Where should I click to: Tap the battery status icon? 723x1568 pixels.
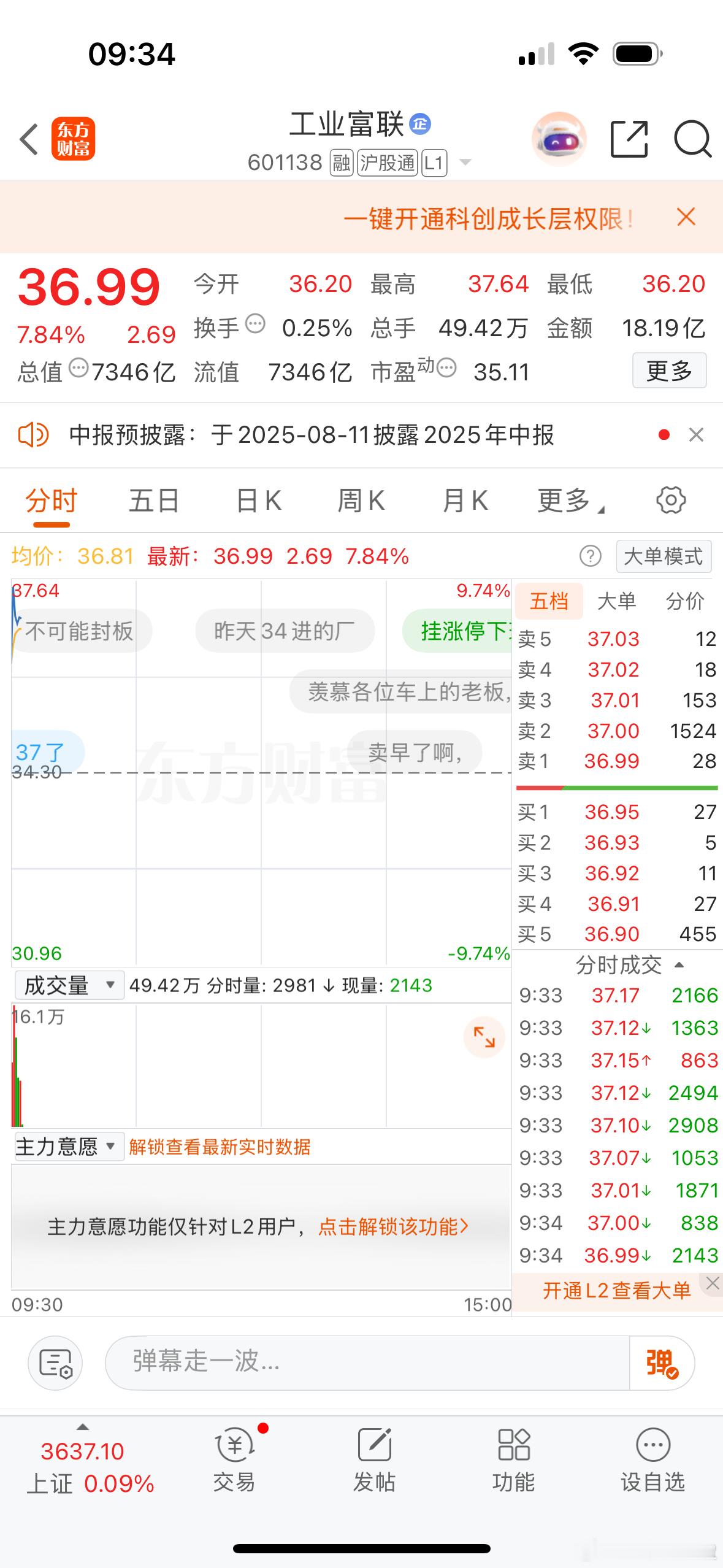point(637,54)
